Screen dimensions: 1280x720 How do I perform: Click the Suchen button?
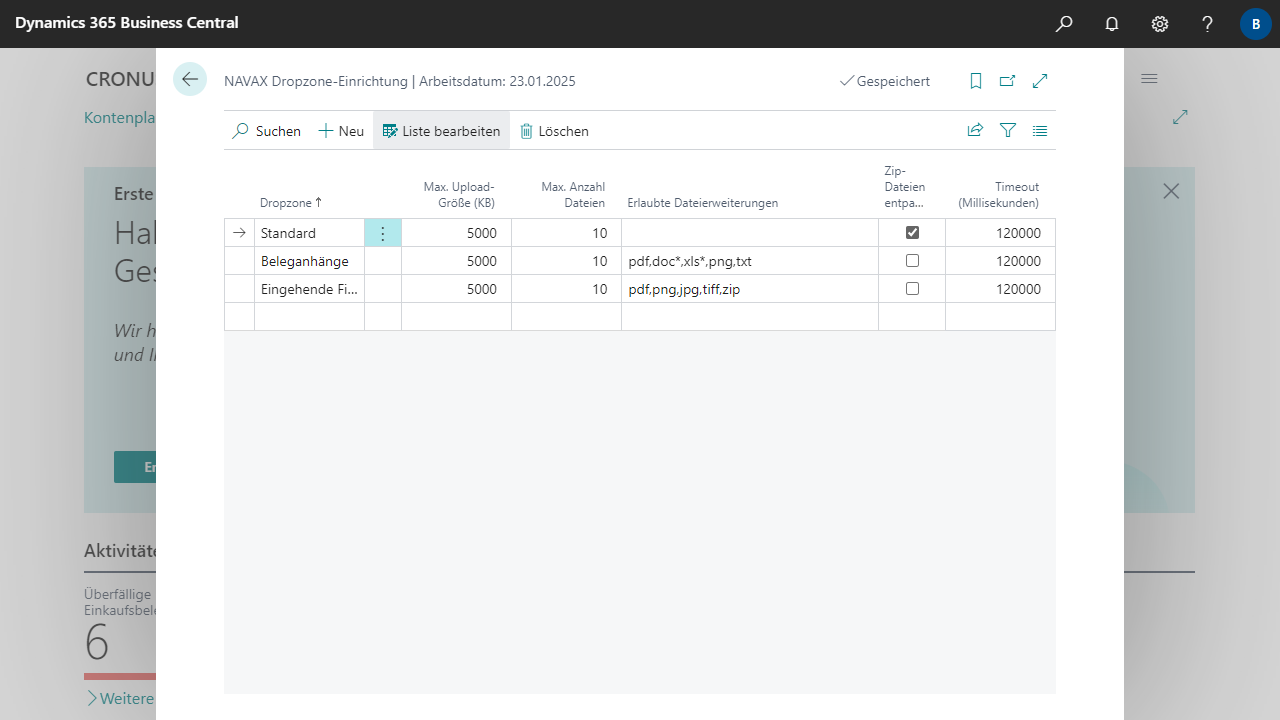[x=267, y=131]
